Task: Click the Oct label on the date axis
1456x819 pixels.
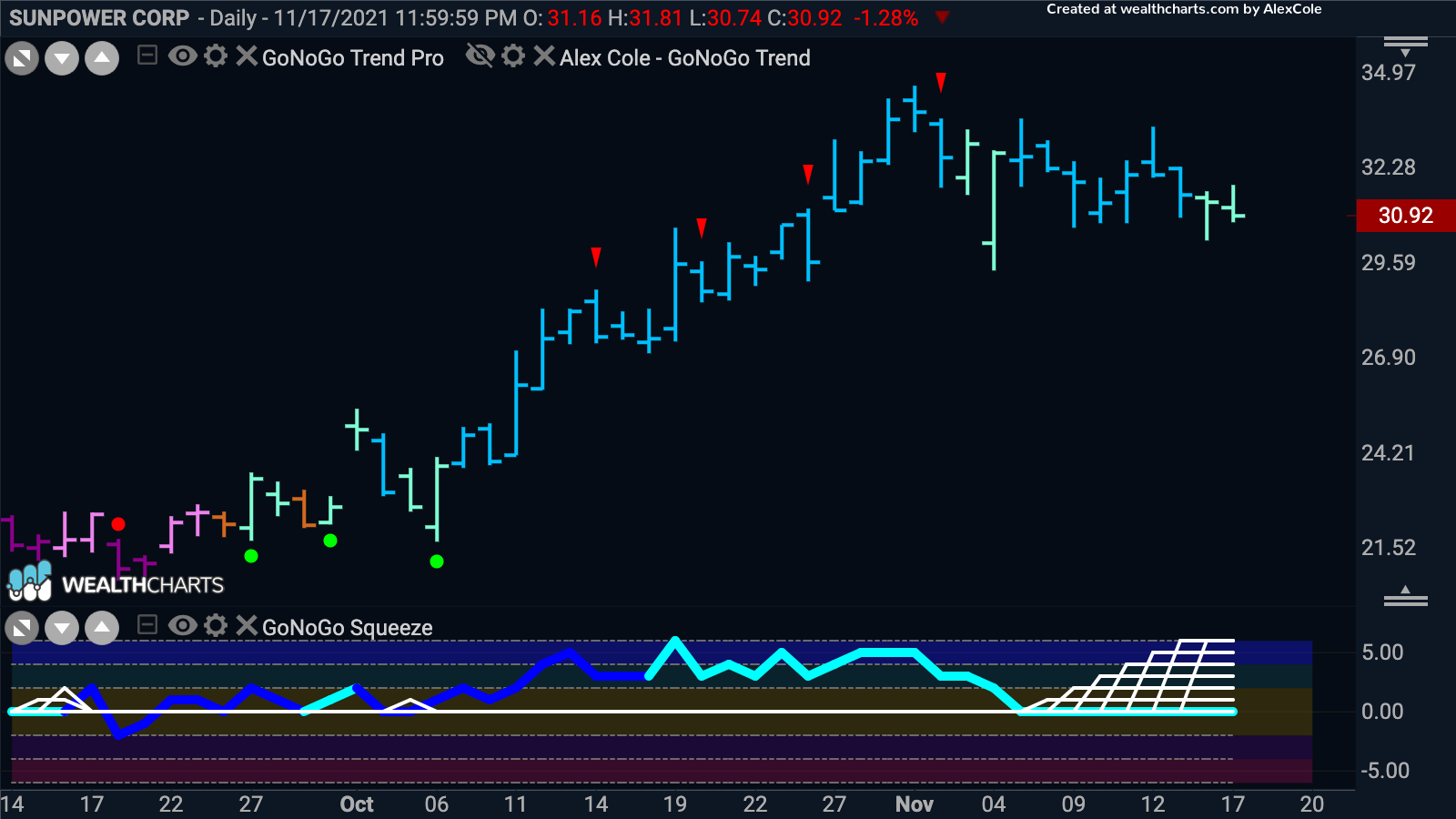Action: pyautogui.click(x=357, y=804)
